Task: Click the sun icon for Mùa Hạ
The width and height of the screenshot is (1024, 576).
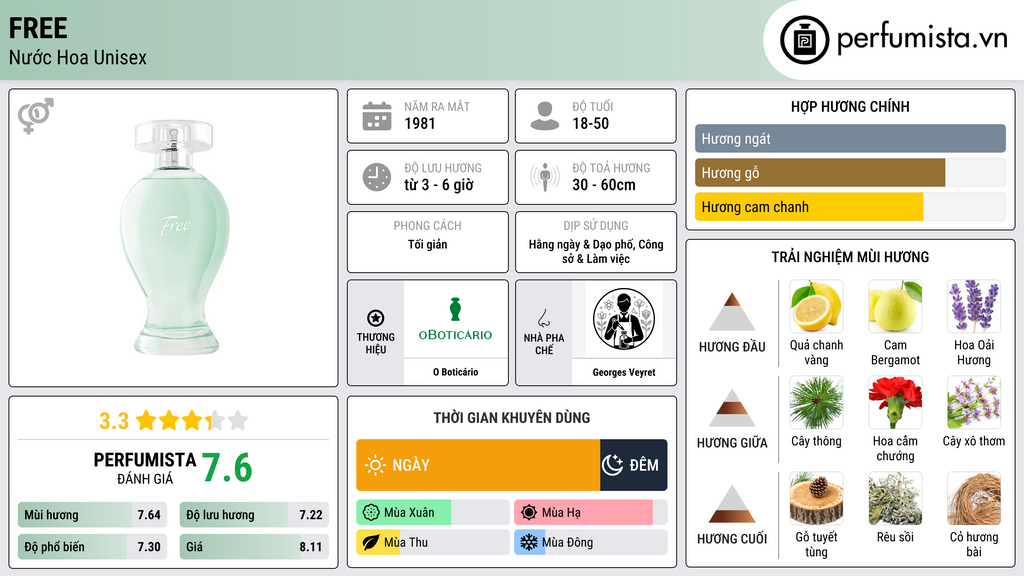Action: (529, 513)
